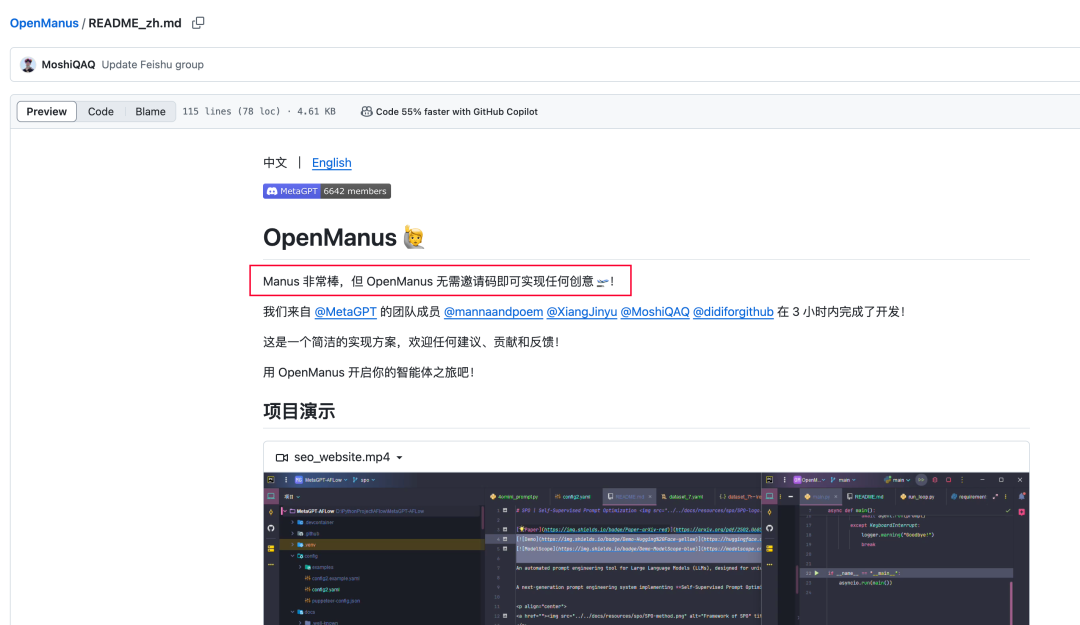The width and height of the screenshot is (1080, 625).
Task: Open the @MetaGPT mention link
Action: pos(346,311)
